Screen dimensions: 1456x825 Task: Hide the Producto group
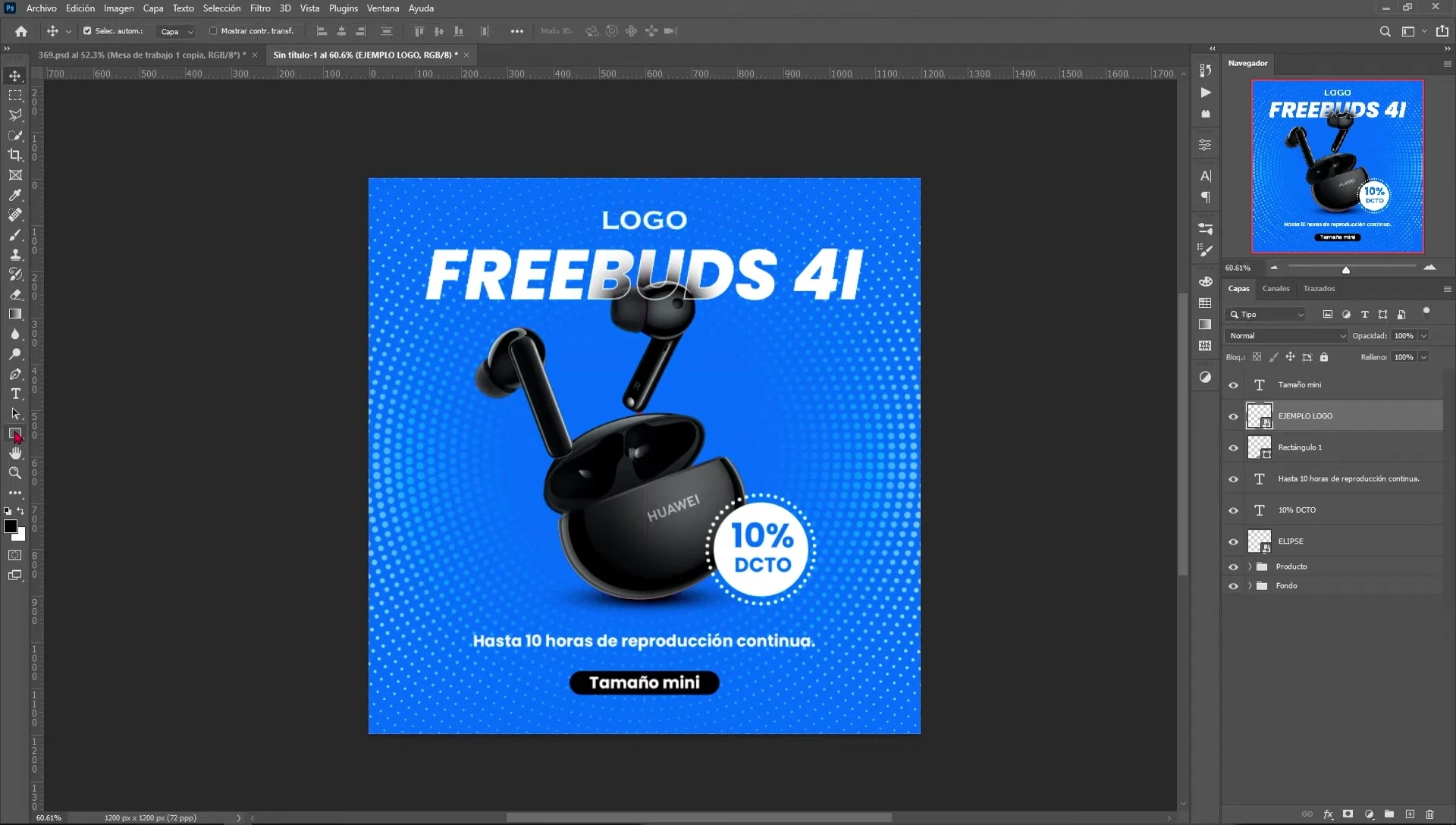(x=1233, y=567)
